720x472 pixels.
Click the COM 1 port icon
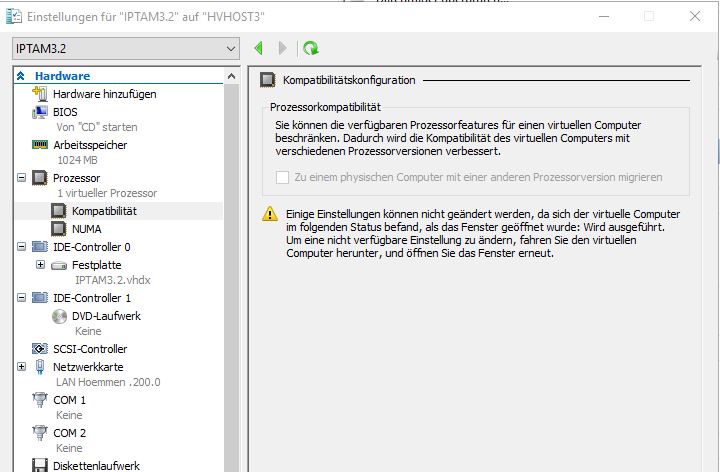click(40, 400)
